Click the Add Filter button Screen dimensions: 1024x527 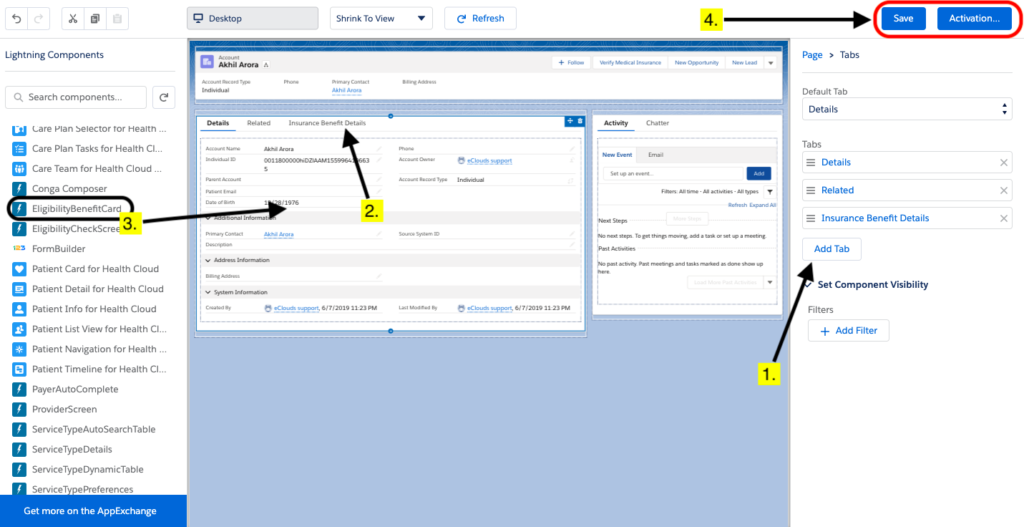coord(848,330)
